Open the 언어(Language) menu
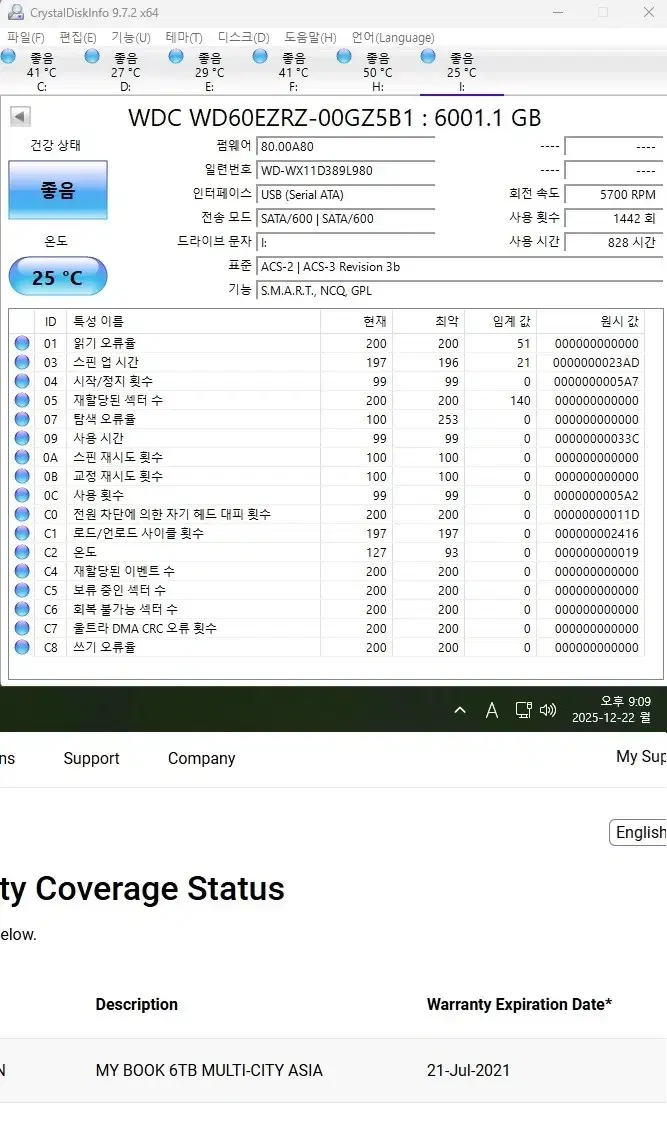 [x=393, y=37]
